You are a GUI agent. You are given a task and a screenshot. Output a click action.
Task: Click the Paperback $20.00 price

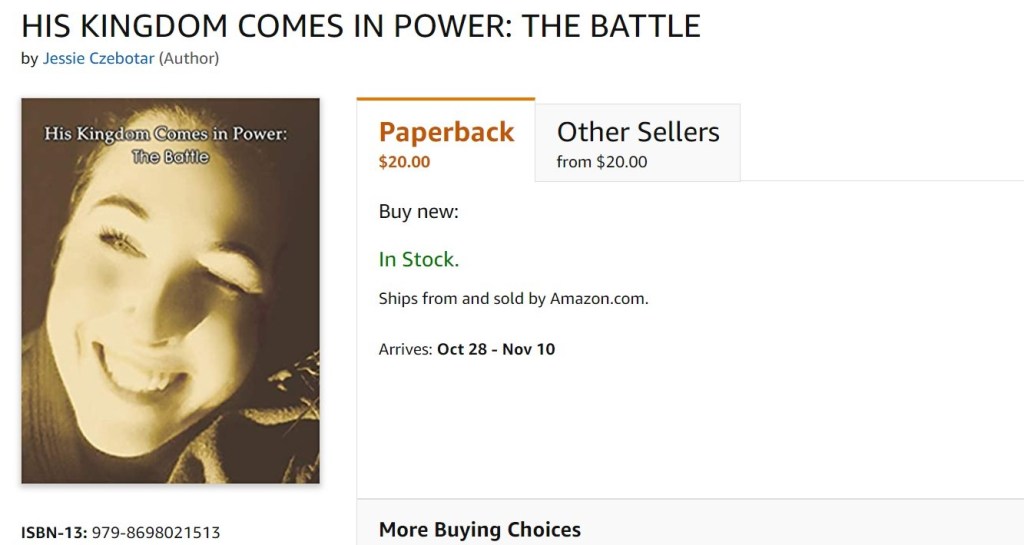pyautogui.click(x=404, y=162)
